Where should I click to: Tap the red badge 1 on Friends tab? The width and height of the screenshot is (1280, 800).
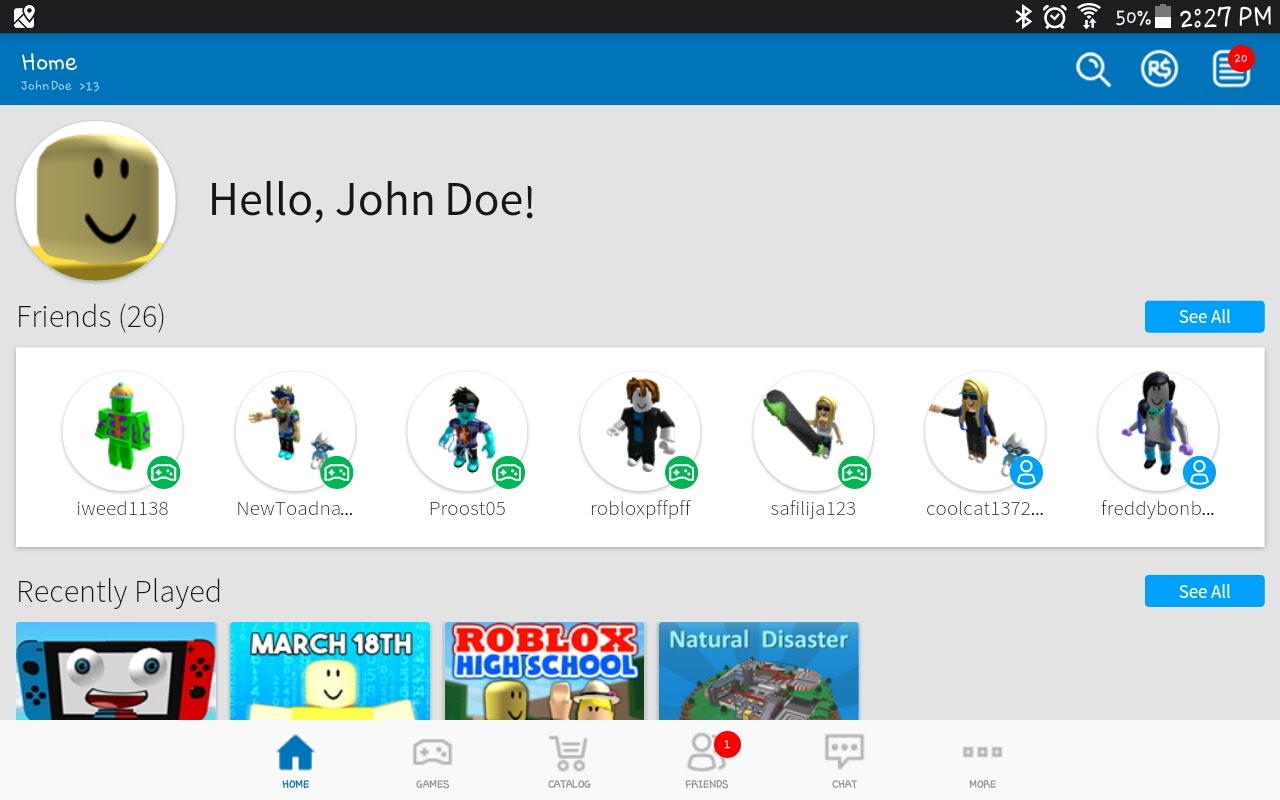pyautogui.click(x=727, y=744)
